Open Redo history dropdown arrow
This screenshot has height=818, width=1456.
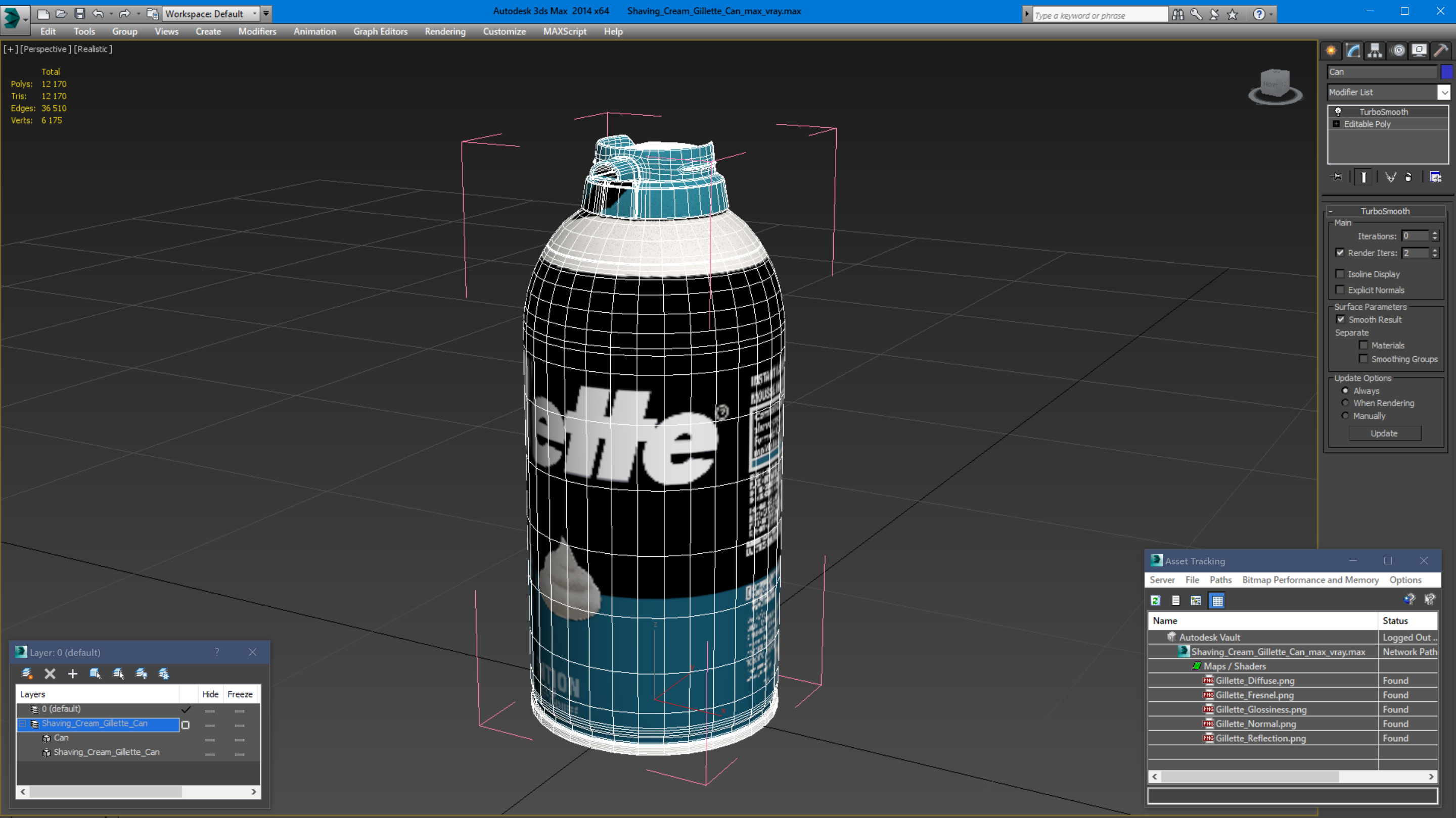[x=139, y=14]
